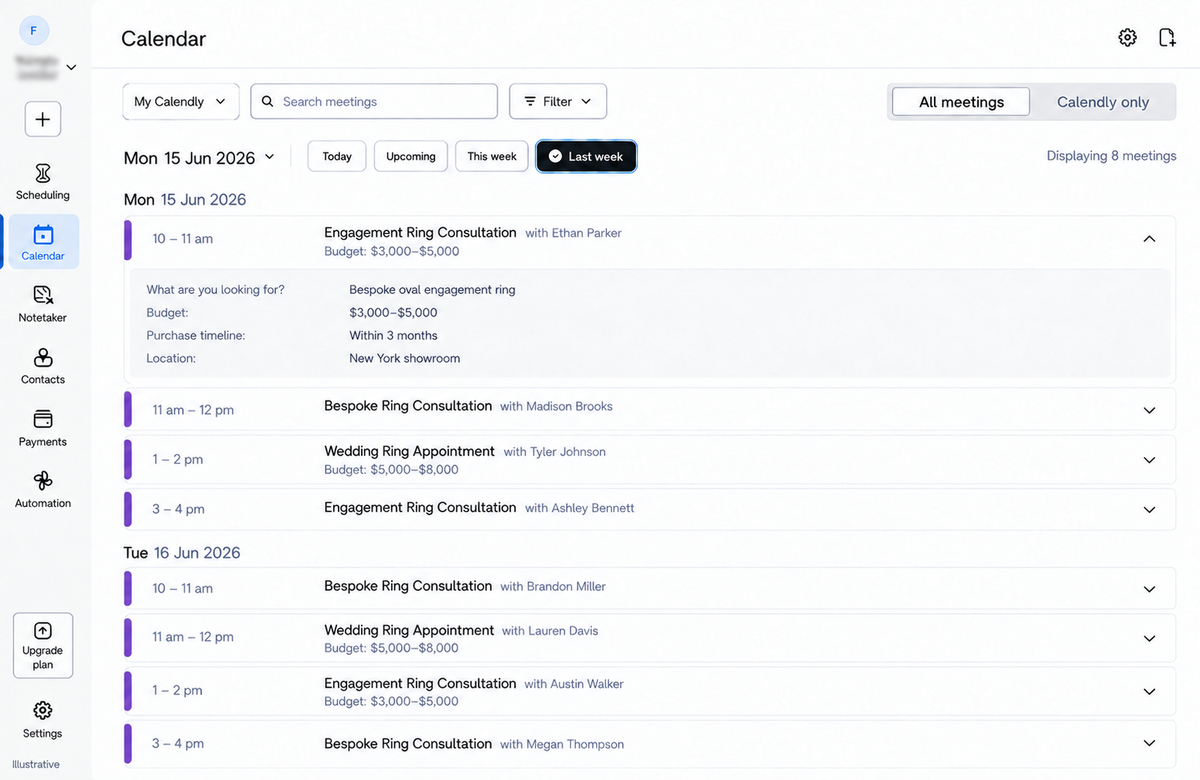The width and height of the screenshot is (1200, 780).
Task: Click the checkmark icon in Last week
Action: [x=555, y=156]
